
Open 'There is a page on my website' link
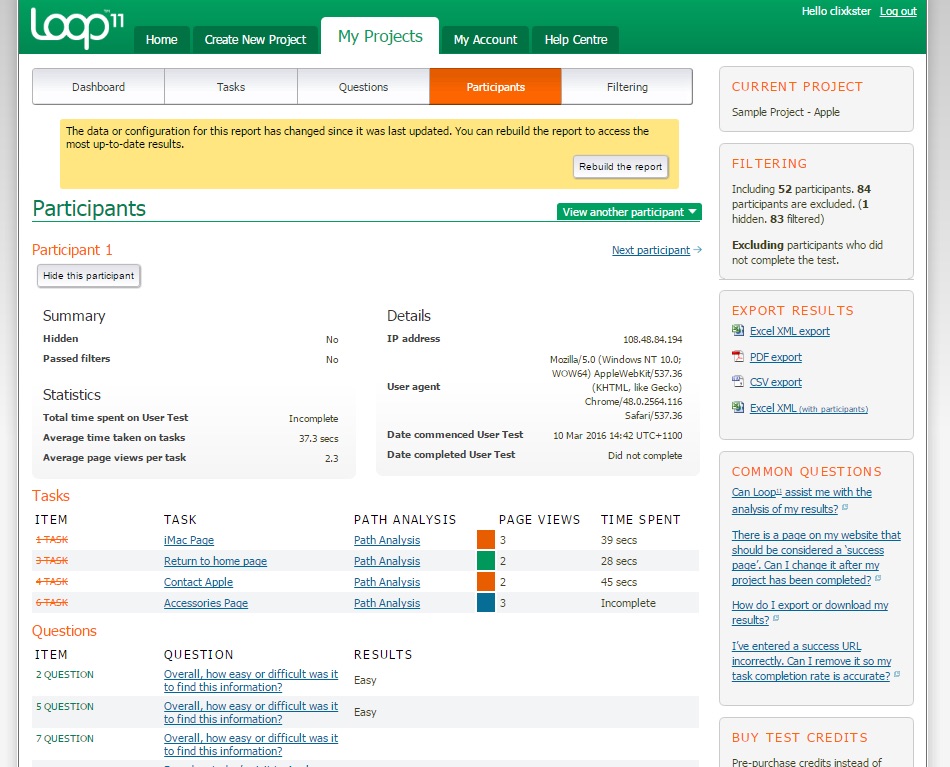pyautogui.click(x=816, y=557)
